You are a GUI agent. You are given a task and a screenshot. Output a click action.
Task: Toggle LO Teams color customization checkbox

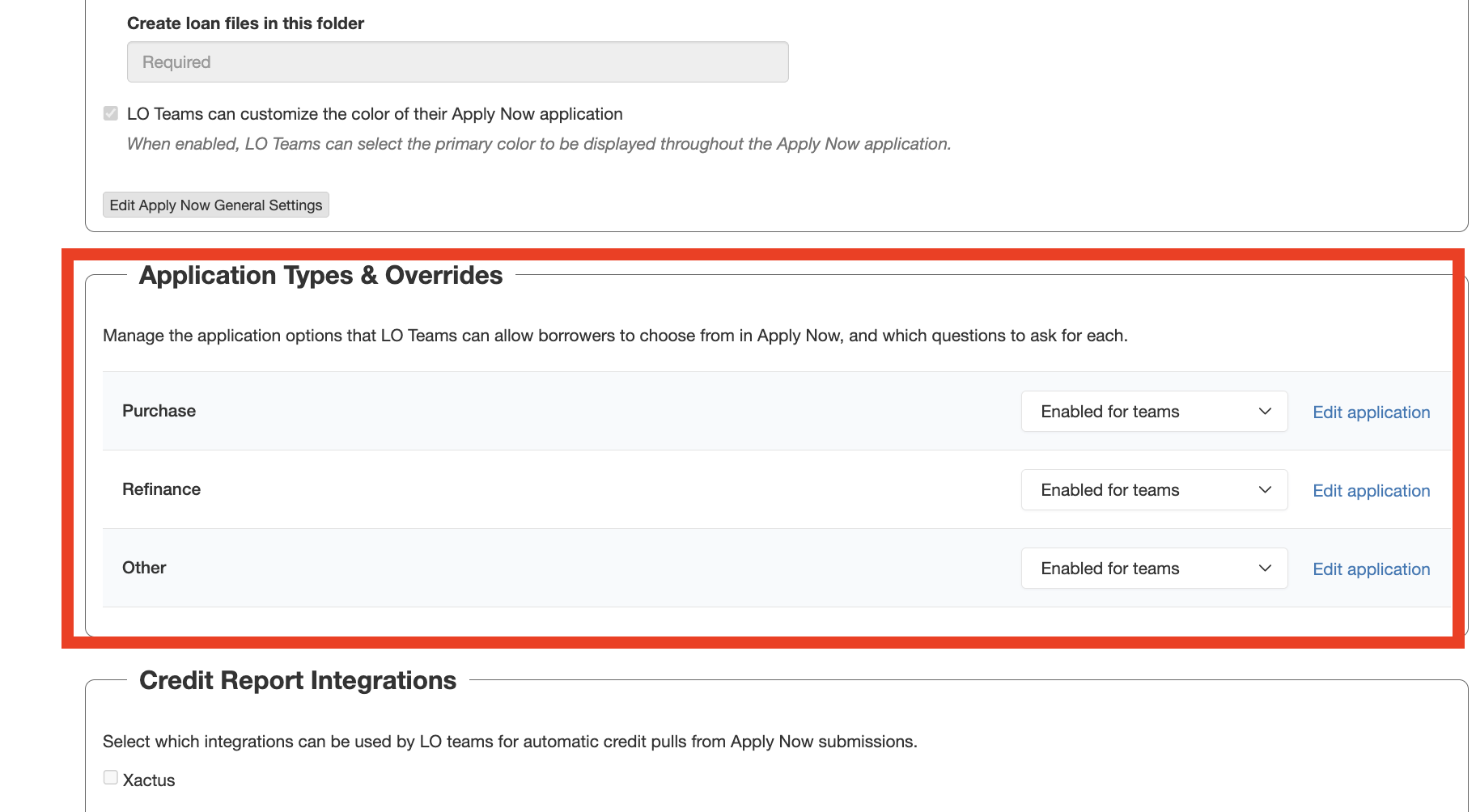click(x=111, y=113)
